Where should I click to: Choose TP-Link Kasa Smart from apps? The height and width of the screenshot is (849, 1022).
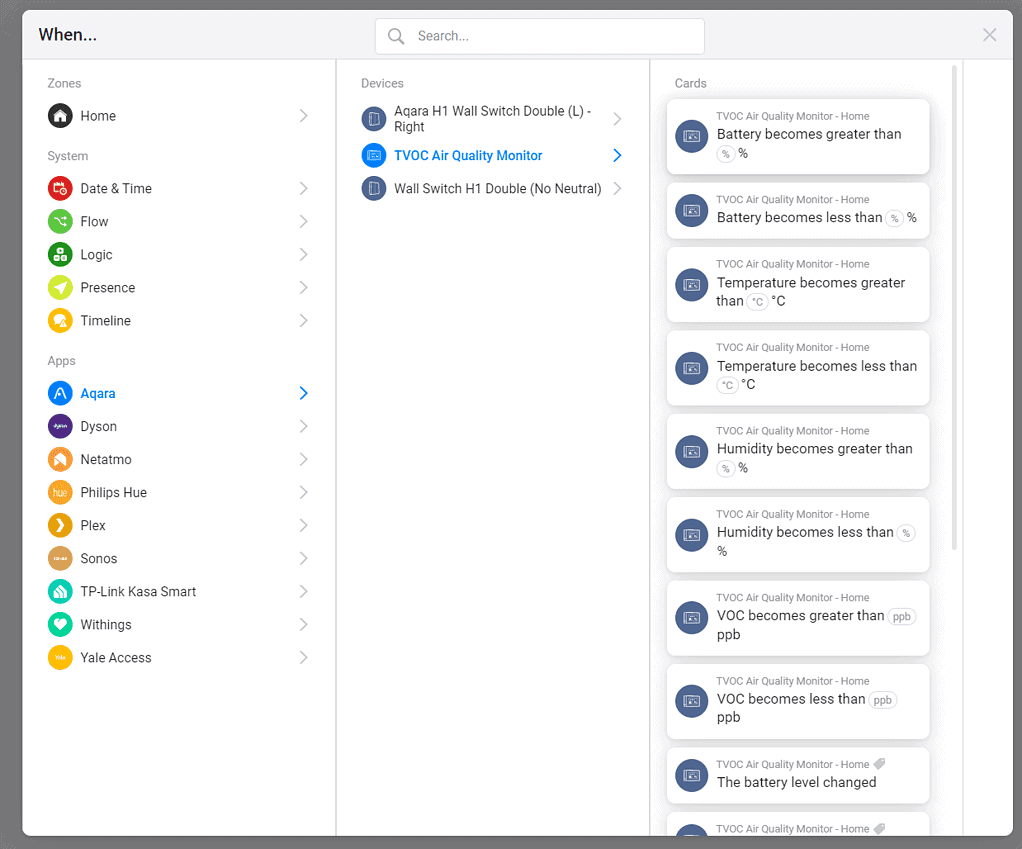click(x=138, y=592)
